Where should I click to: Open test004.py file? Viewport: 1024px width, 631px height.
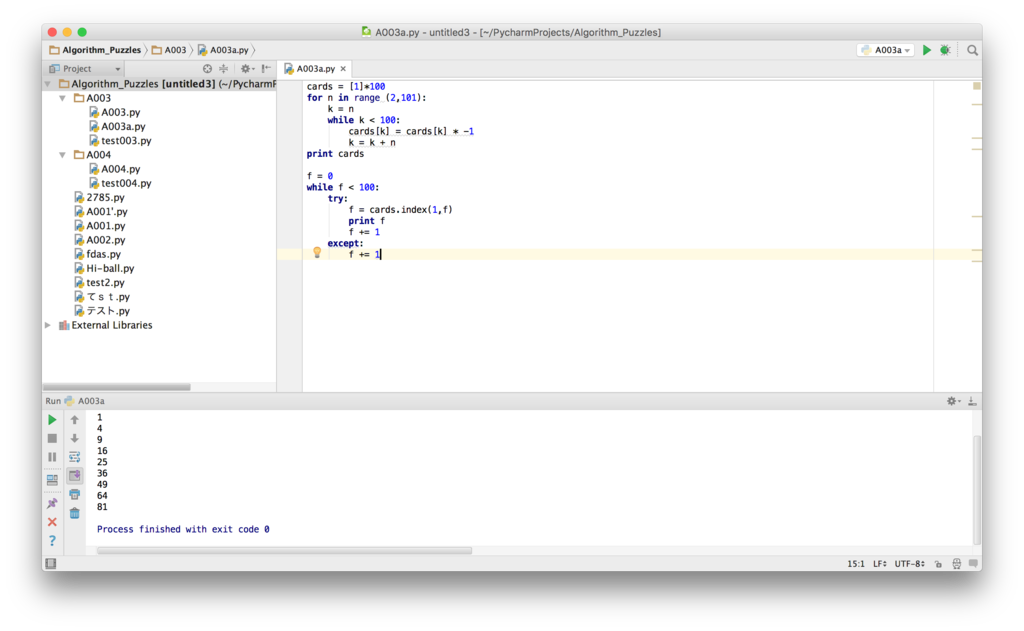click(120, 183)
